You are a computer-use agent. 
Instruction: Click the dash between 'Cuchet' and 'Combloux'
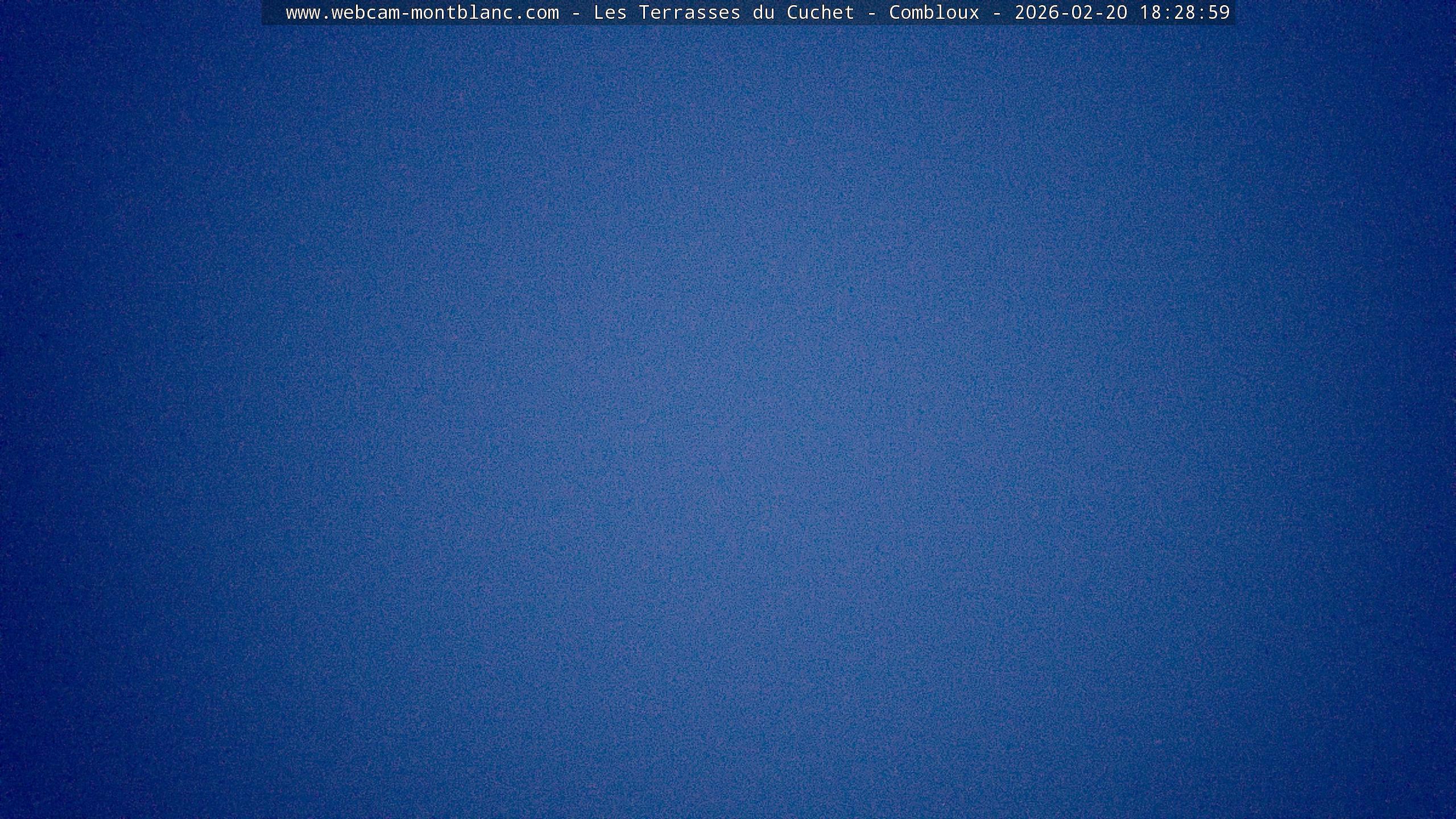871,13
